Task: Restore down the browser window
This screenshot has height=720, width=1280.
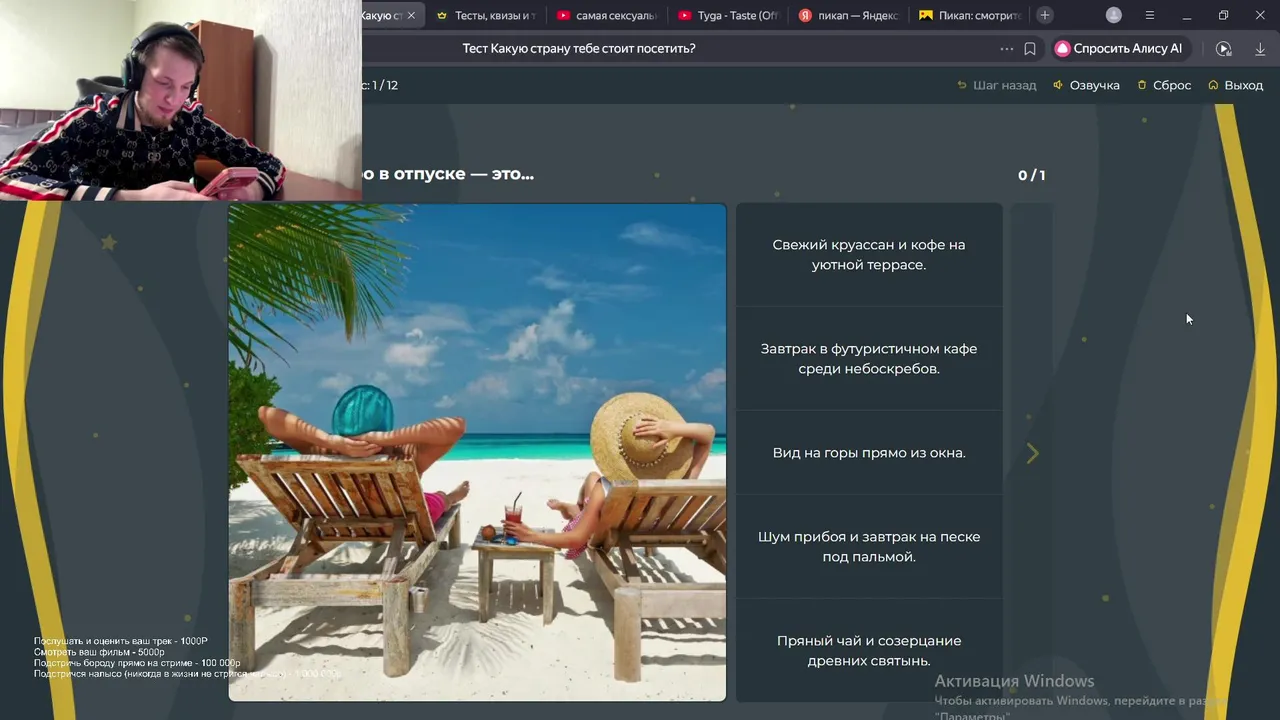Action: click(x=1223, y=15)
